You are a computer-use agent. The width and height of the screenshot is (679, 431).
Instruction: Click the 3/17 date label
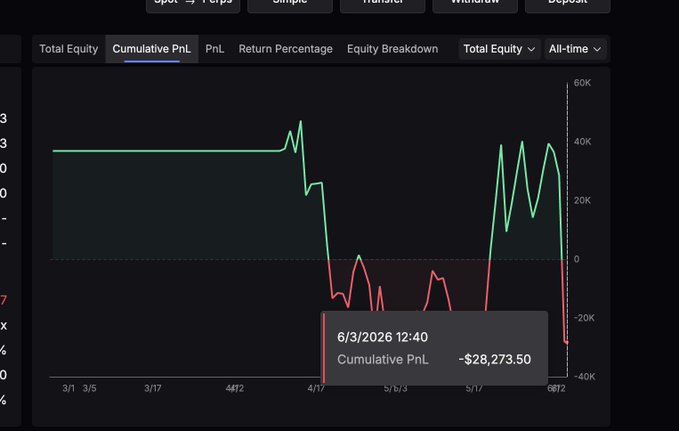[152, 388]
